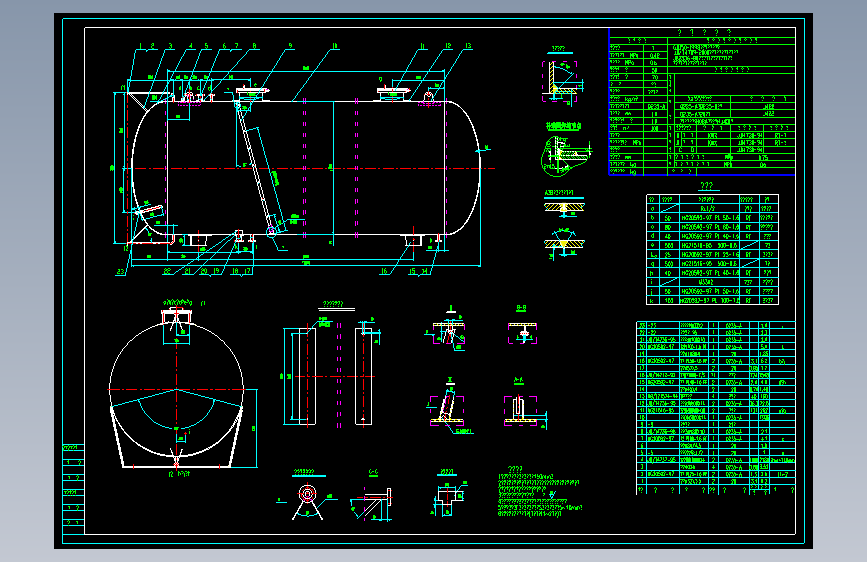Click part balloon number 11 above tank
The width and height of the screenshot is (867, 562).
coord(423,46)
